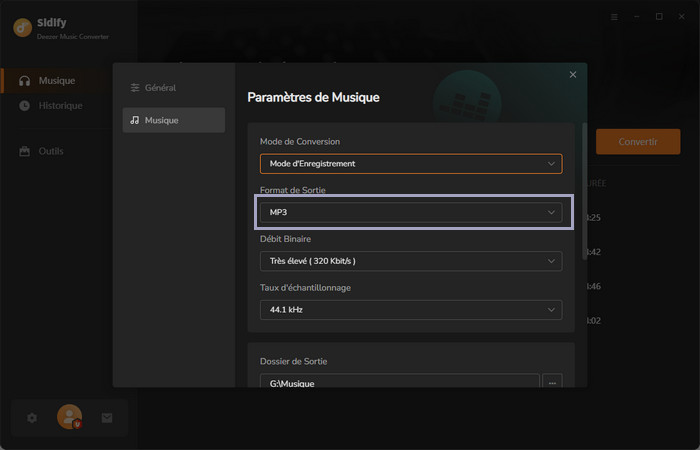This screenshot has width=700, height=450.
Task: Open Historique in the sidebar
Action: 60,105
